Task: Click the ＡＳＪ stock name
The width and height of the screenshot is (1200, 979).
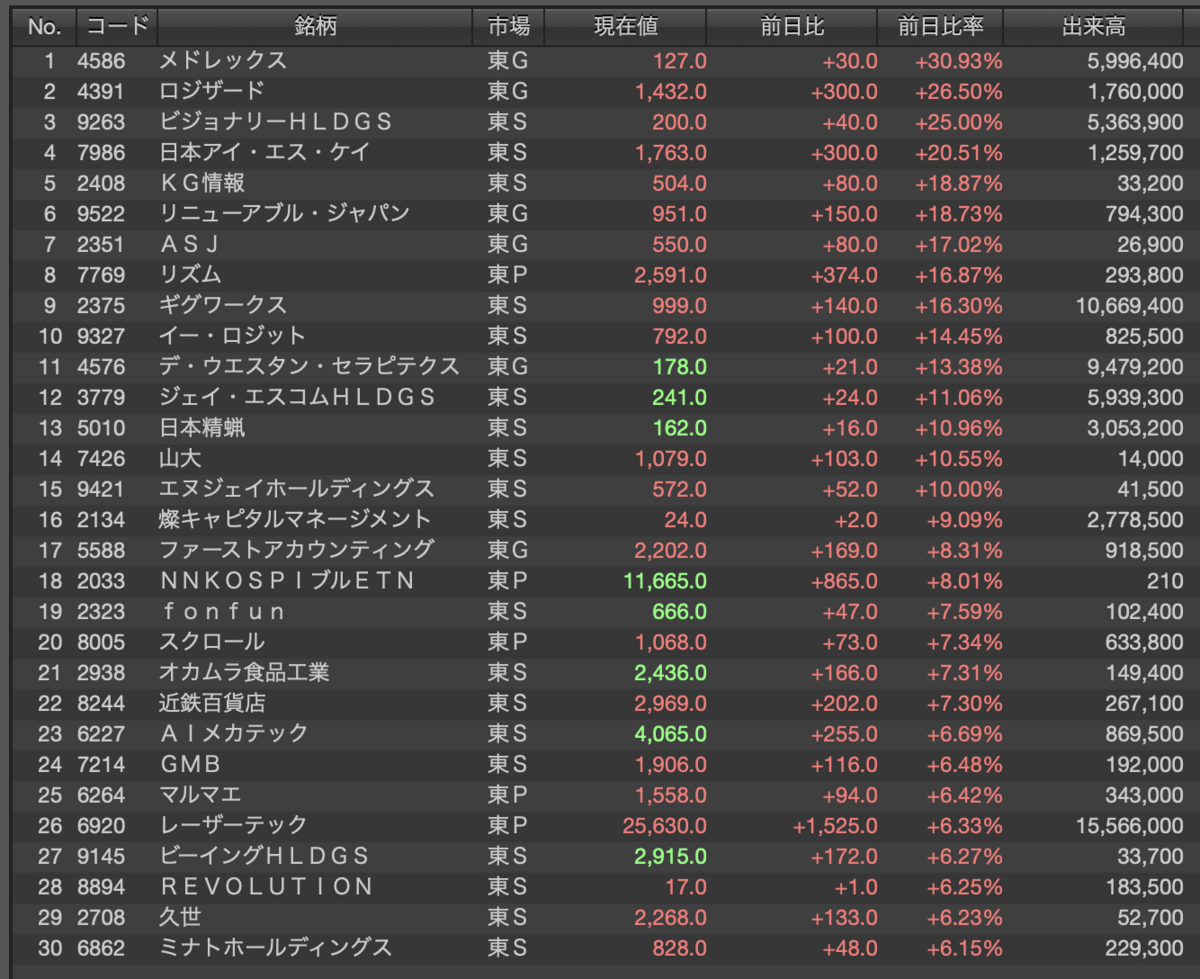Action: [x=189, y=244]
